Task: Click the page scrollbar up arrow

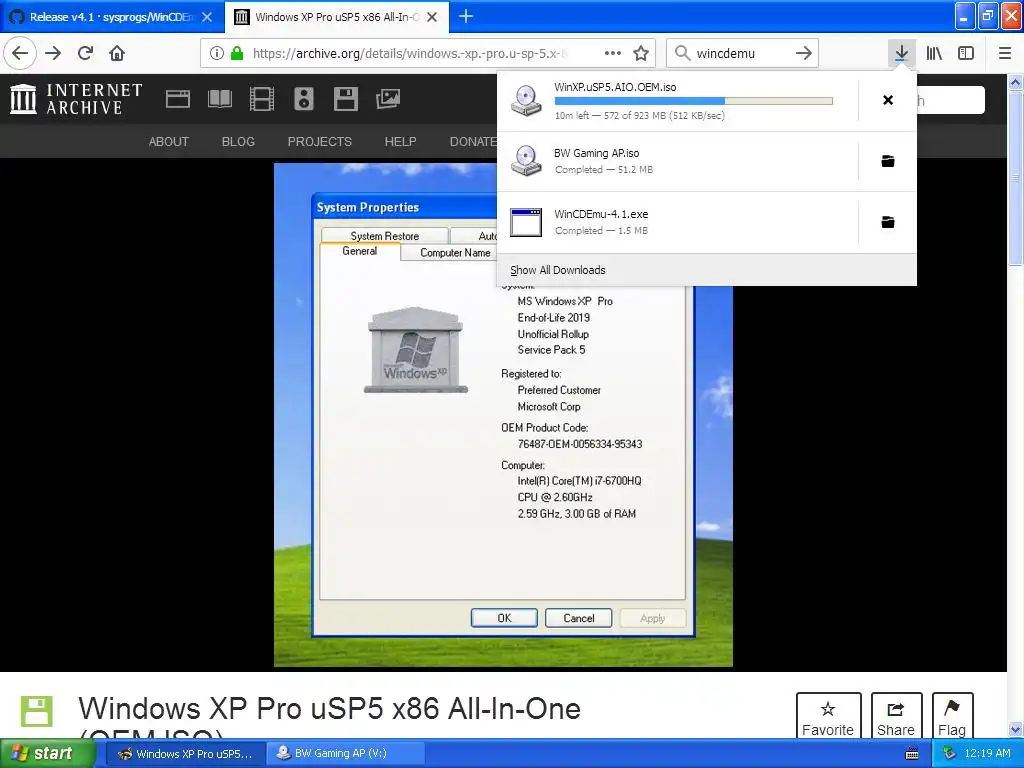Action: pos(1016,82)
